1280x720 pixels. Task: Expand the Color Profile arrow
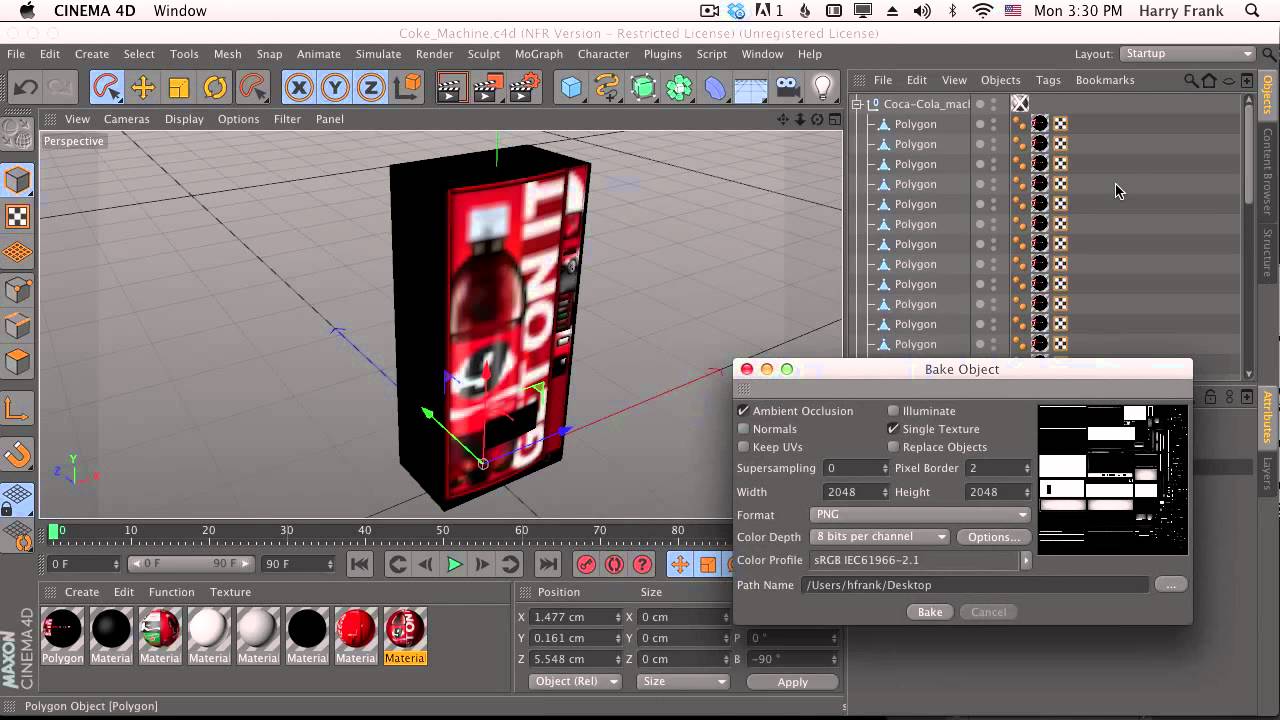coord(1026,560)
